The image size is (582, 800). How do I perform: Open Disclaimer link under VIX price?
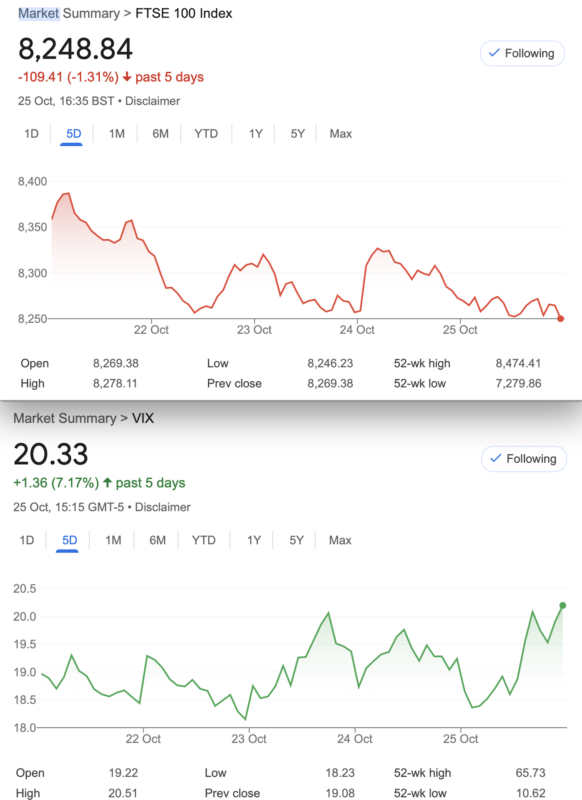point(162,507)
